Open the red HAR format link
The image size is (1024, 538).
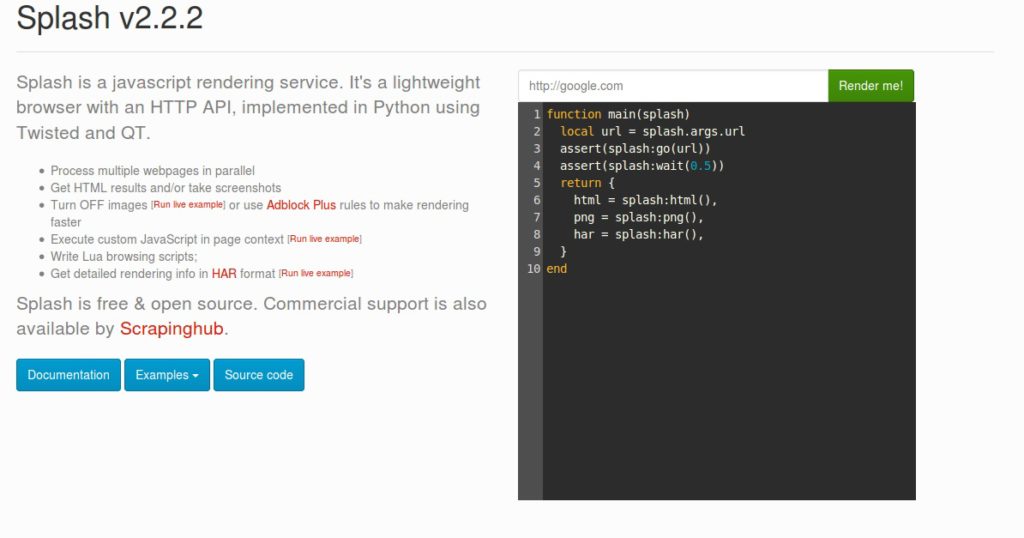pos(223,273)
